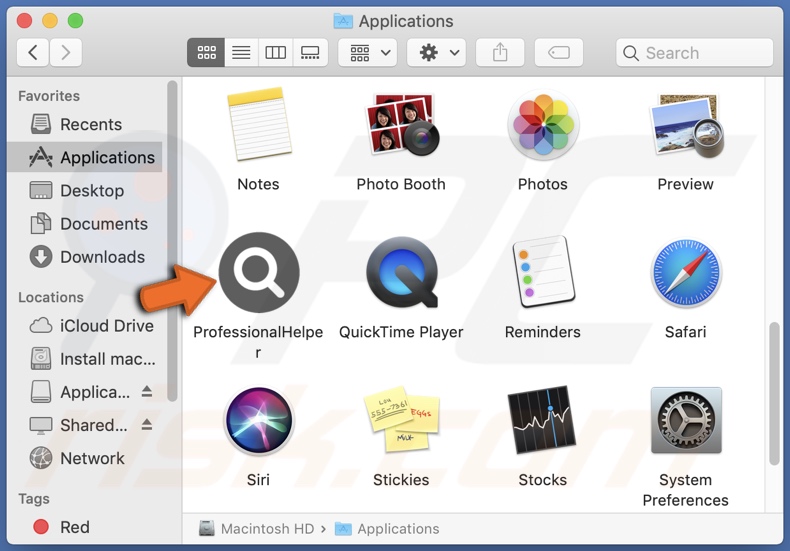
Task: Select the Reminders app icon
Action: pos(543,272)
